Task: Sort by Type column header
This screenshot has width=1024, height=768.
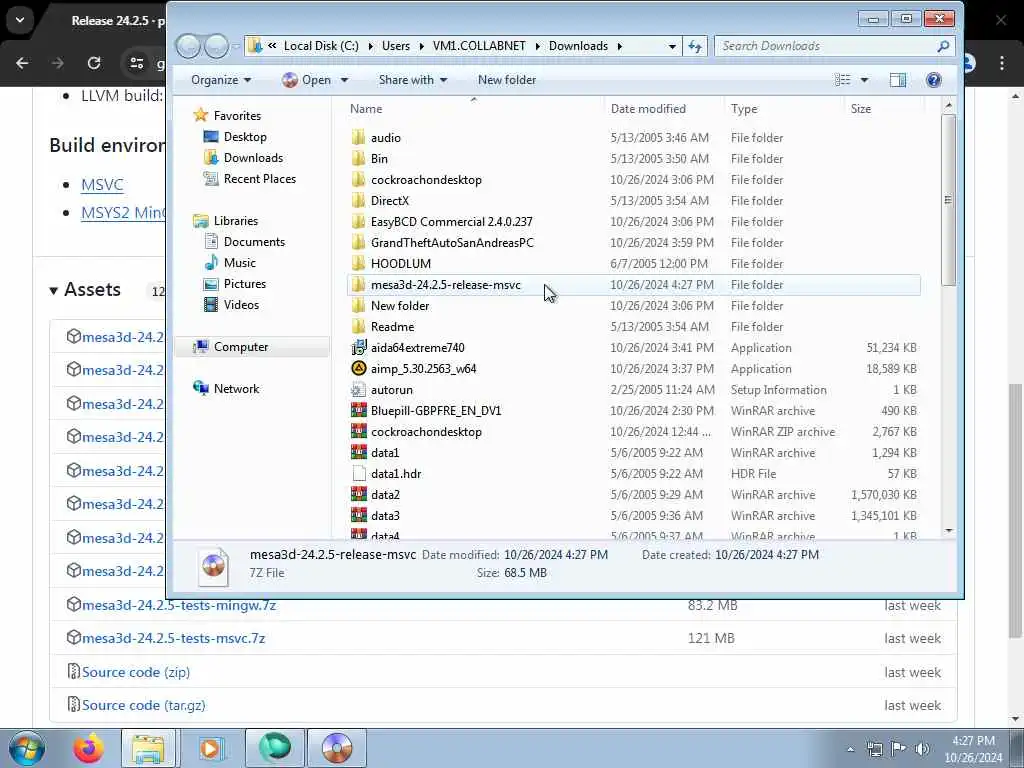Action: (x=784, y=108)
